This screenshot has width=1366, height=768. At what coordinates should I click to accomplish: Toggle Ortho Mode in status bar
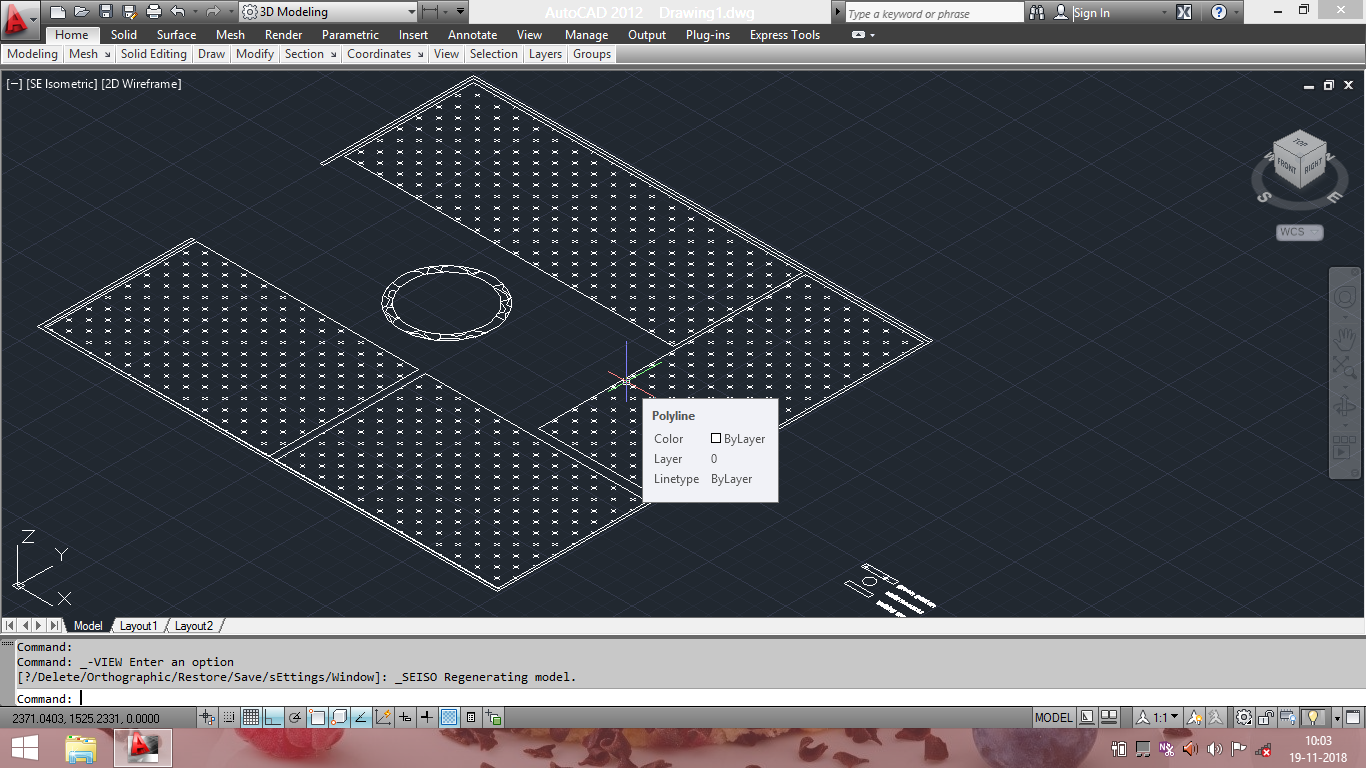[x=273, y=717]
